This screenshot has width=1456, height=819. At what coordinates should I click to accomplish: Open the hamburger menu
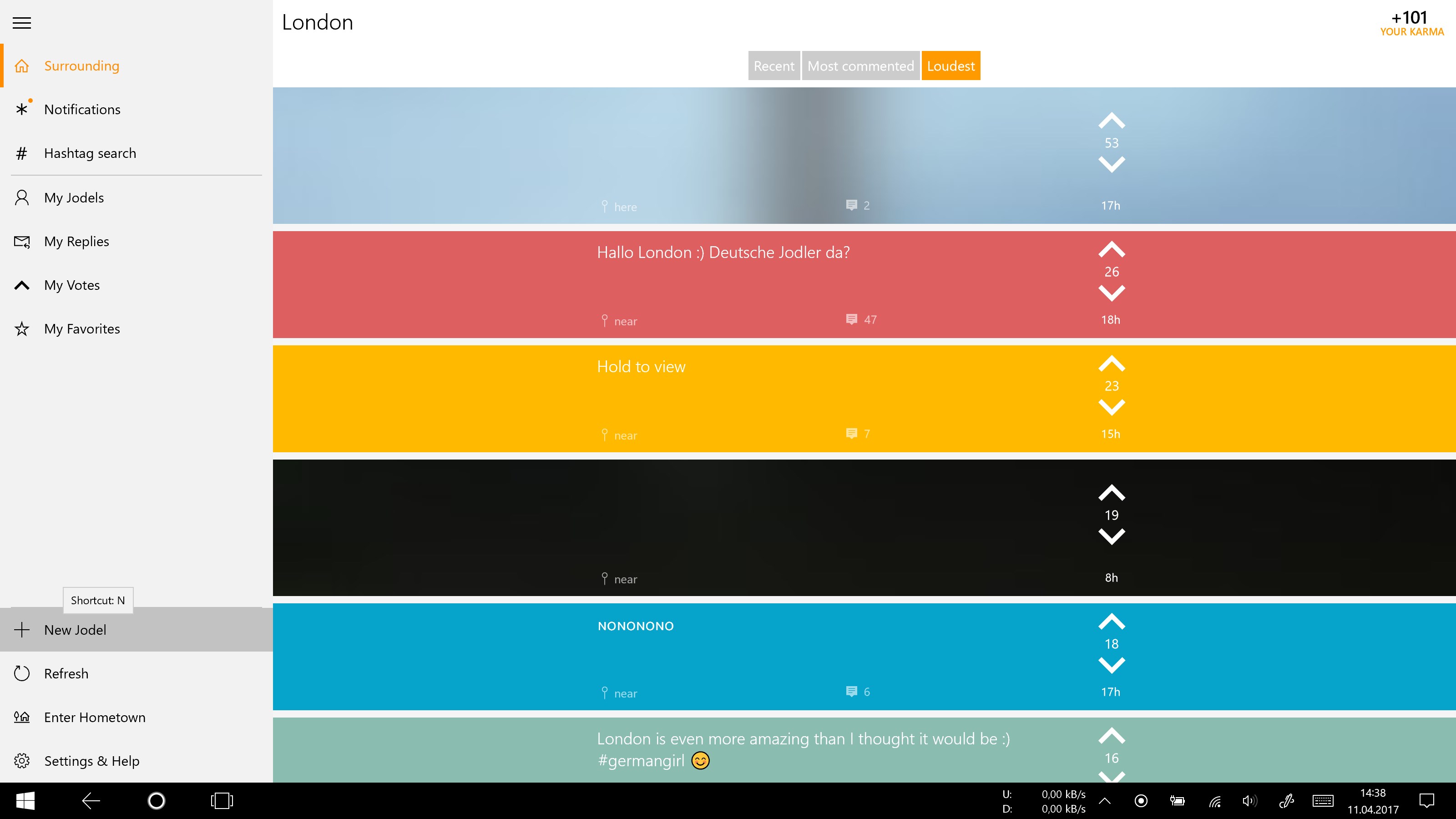(21, 23)
